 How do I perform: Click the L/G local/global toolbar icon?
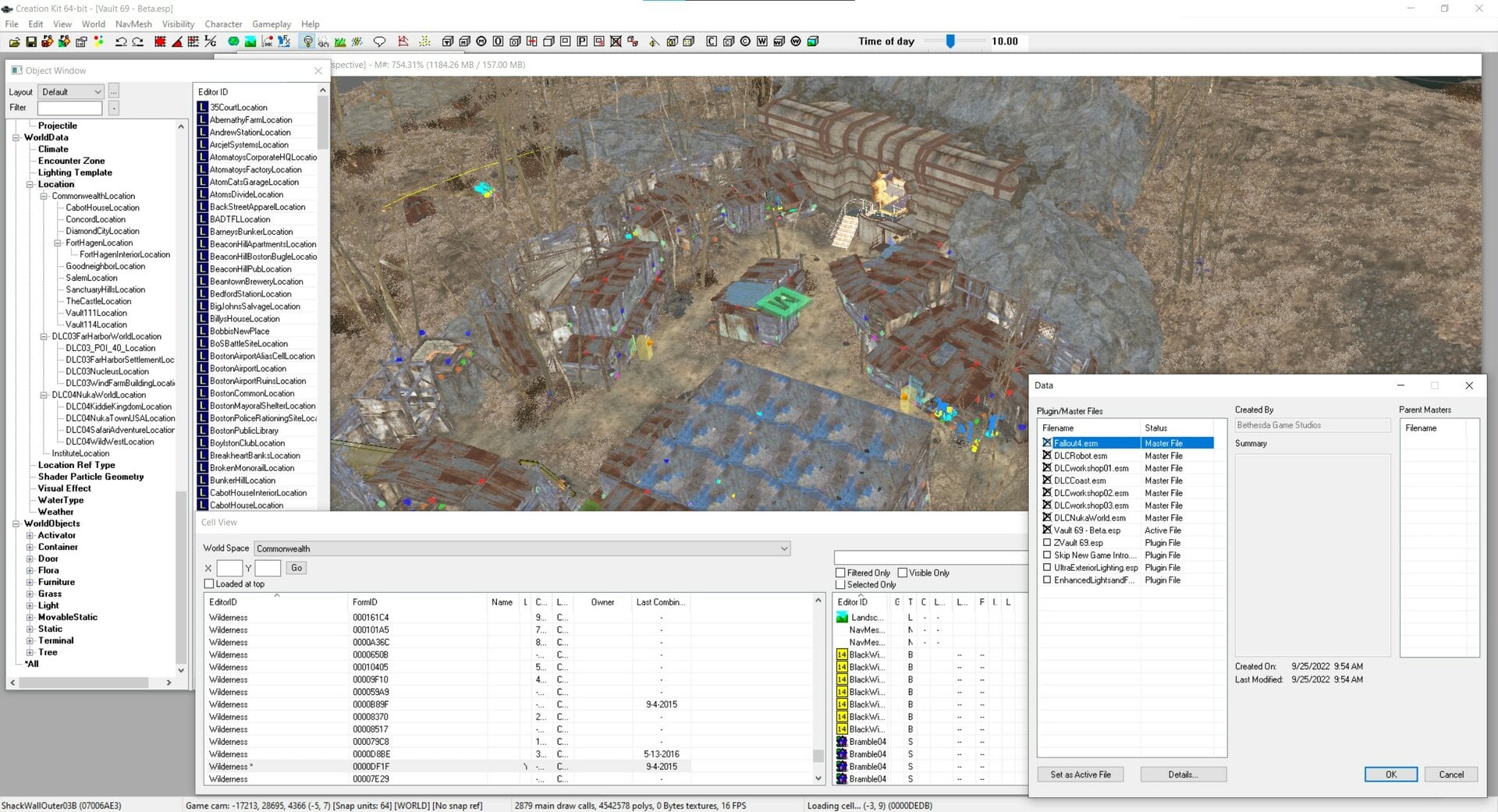[210, 41]
